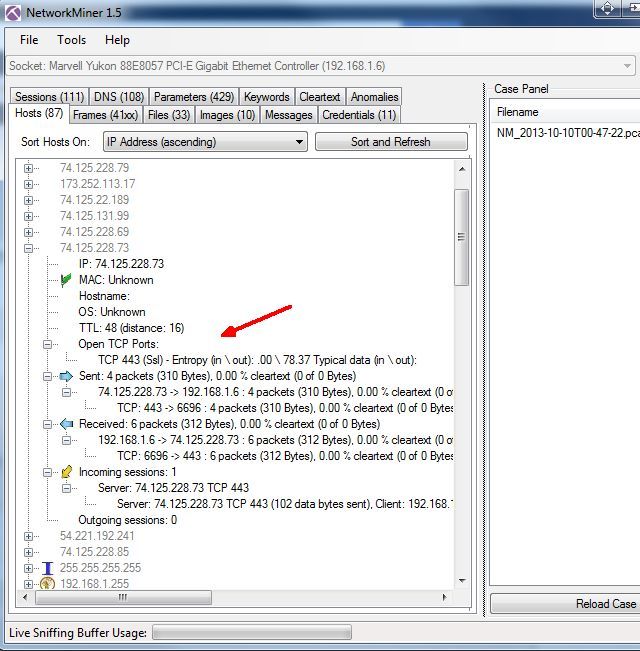Expand the 74.125.228.79 host node
The height and width of the screenshot is (651, 640).
coord(29,168)
